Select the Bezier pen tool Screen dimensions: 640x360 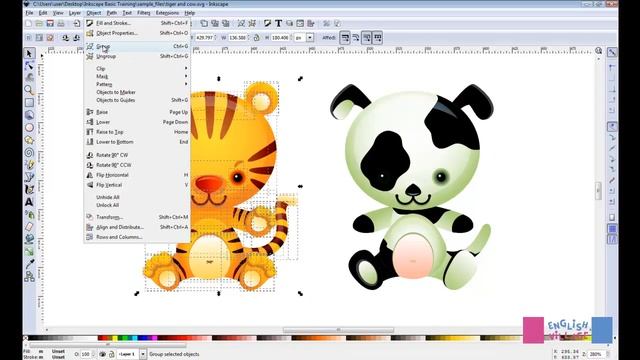29,177
